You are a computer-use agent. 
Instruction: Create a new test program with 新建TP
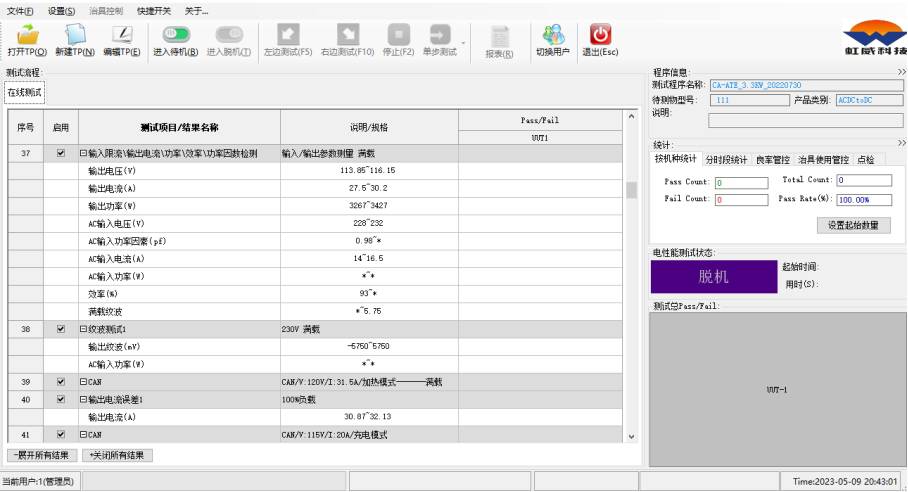click(x=75, y=41)
